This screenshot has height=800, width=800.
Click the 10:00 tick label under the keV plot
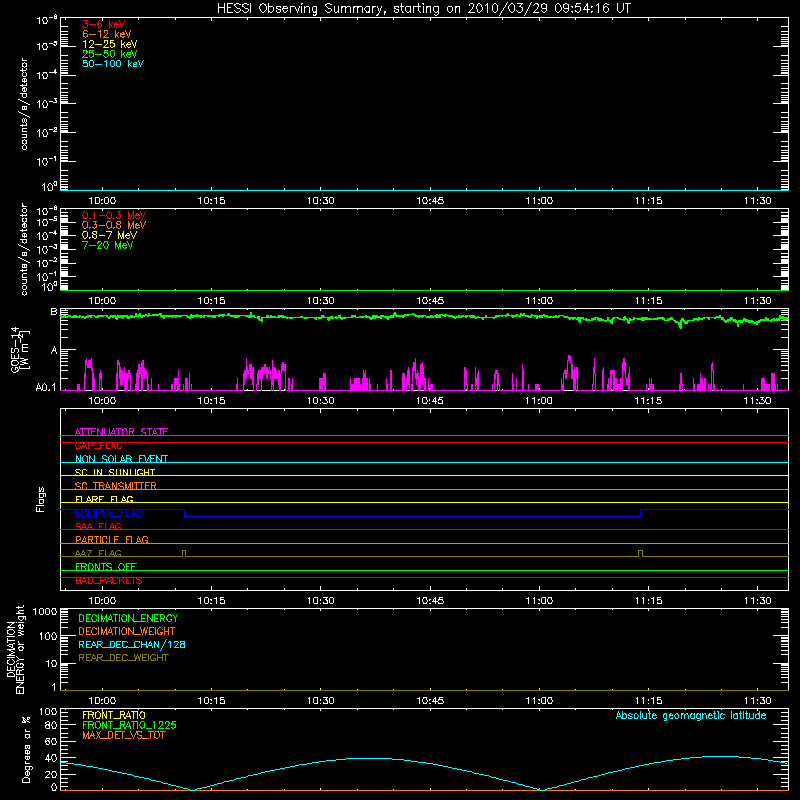[x=102, y=201]
